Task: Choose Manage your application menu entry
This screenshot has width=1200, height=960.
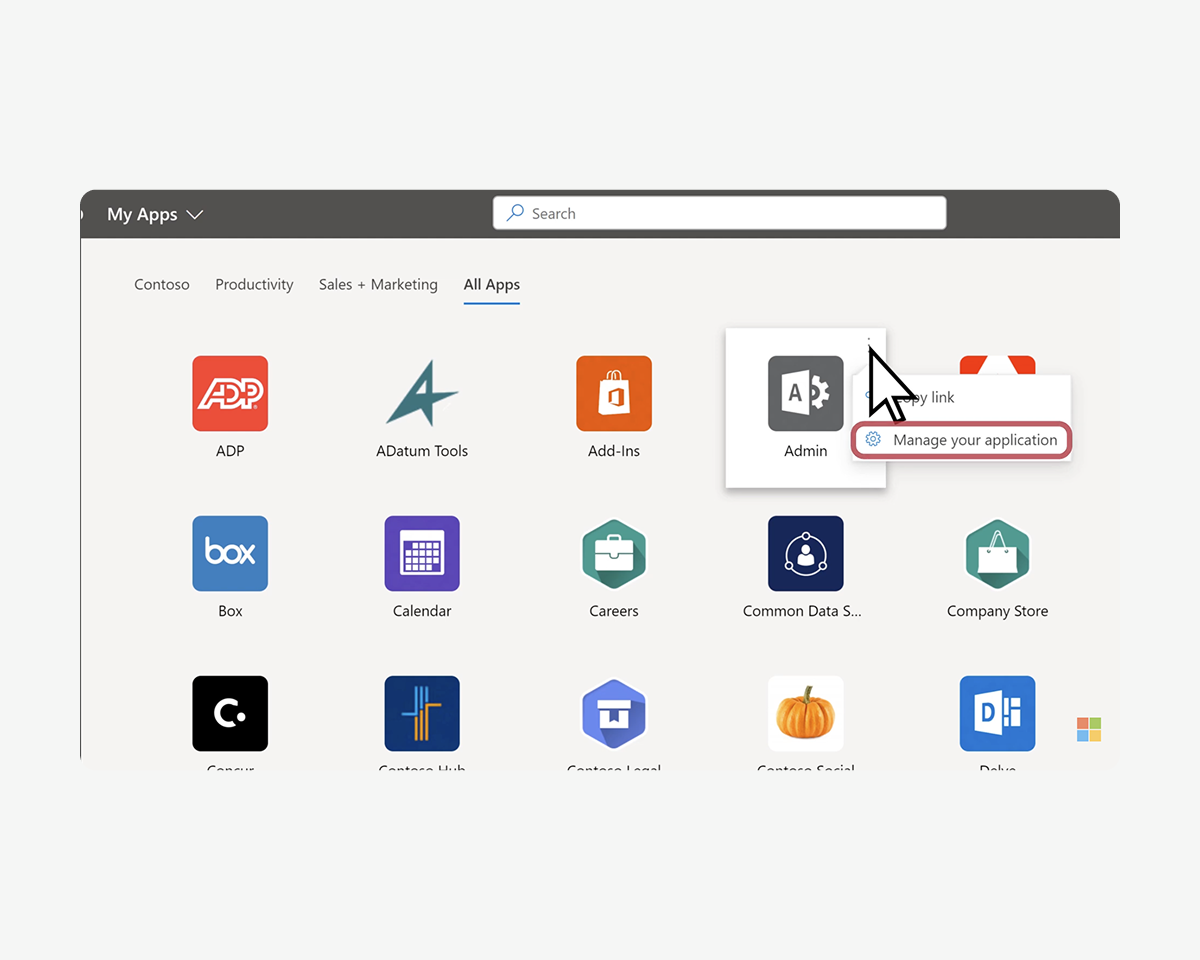Action: (961, 440)
